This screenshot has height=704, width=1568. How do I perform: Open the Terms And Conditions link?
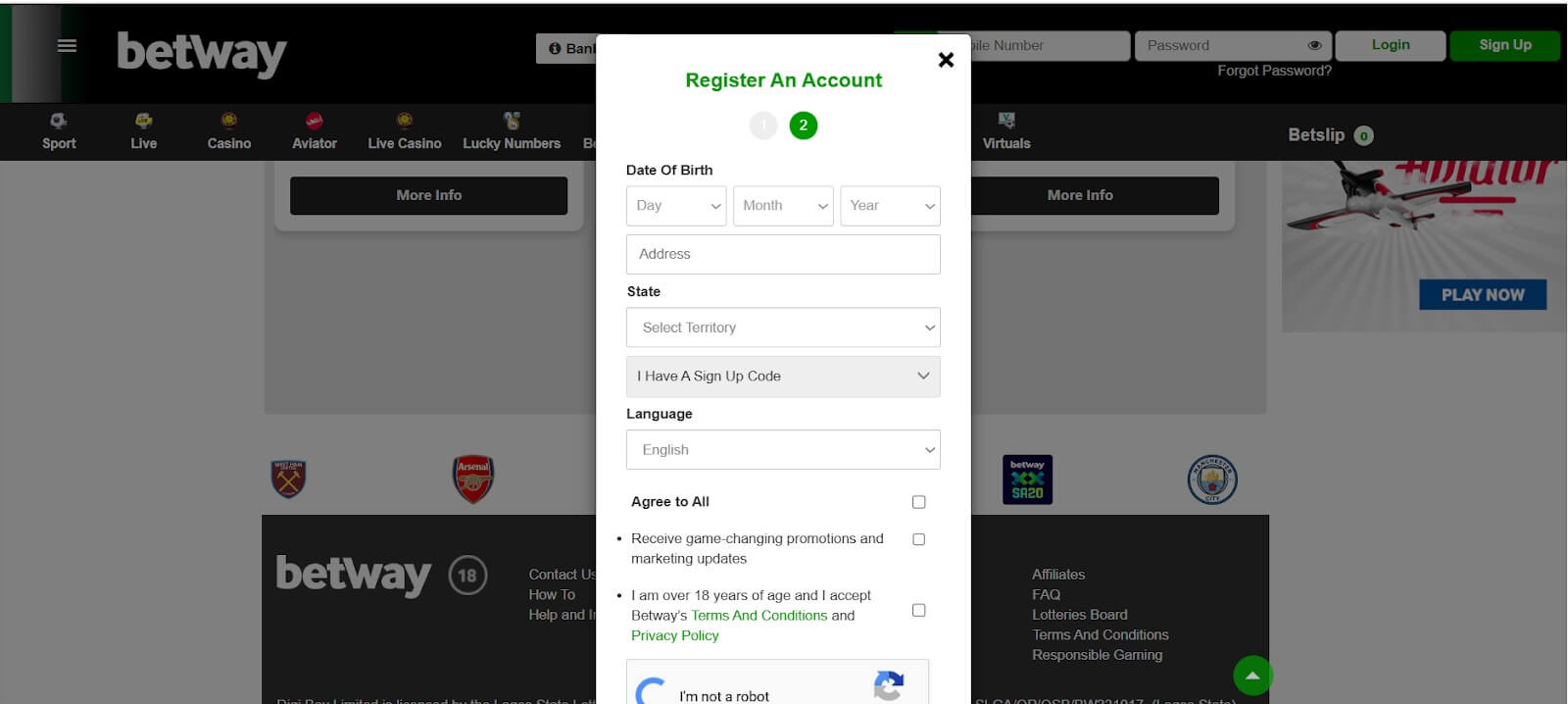click(x=759, y=616)
